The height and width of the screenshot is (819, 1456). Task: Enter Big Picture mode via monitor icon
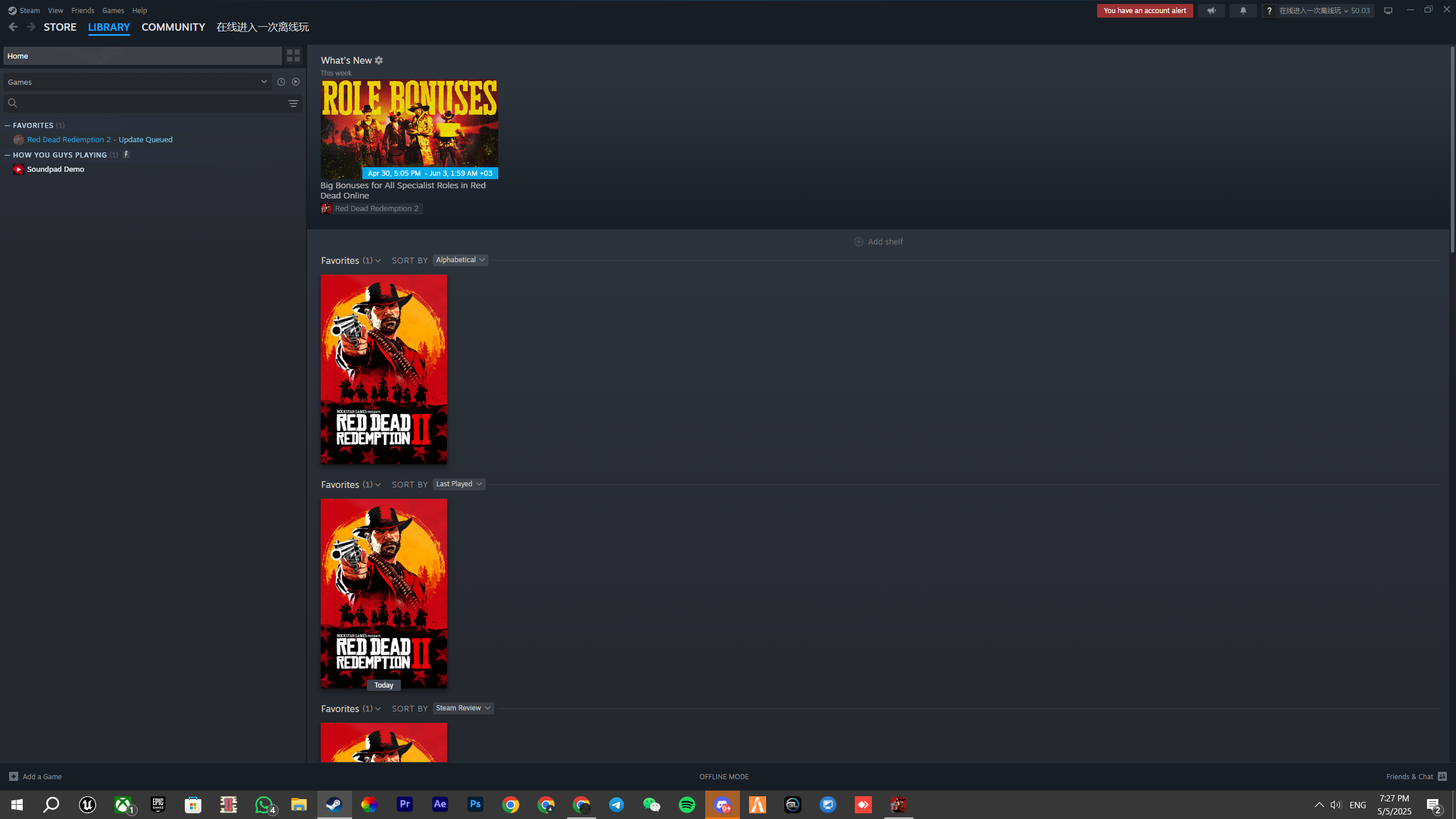pos(1388,11)
